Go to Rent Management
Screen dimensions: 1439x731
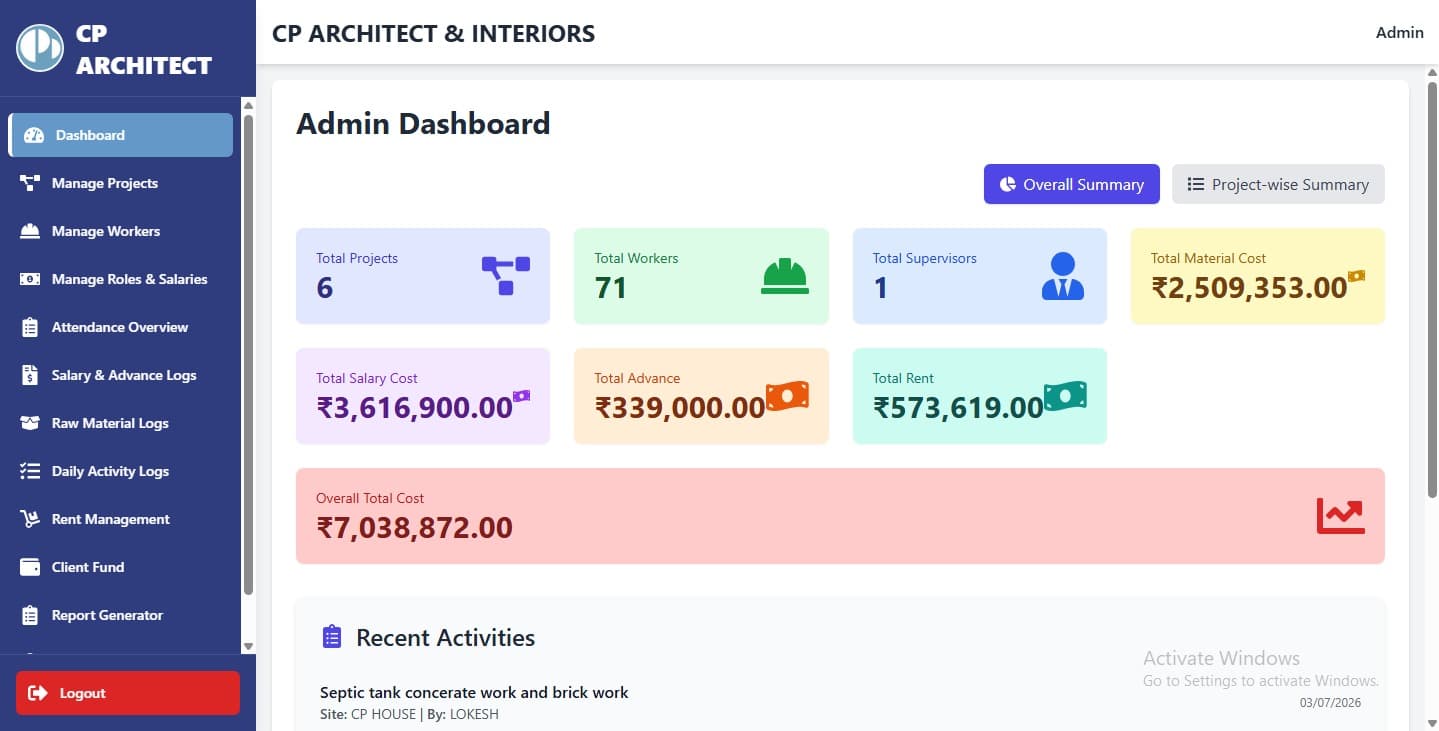coord(121,519)
